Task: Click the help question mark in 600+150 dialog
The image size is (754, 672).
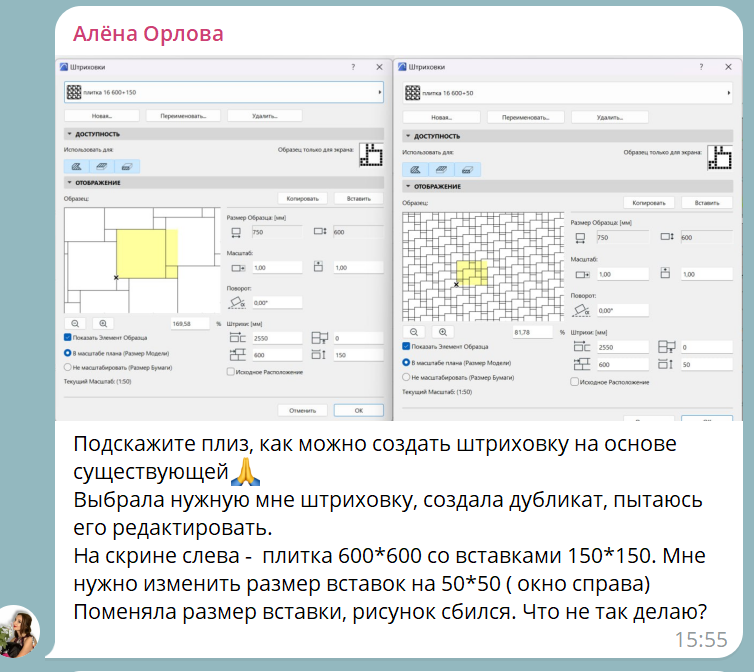Action: coord(352,67)
